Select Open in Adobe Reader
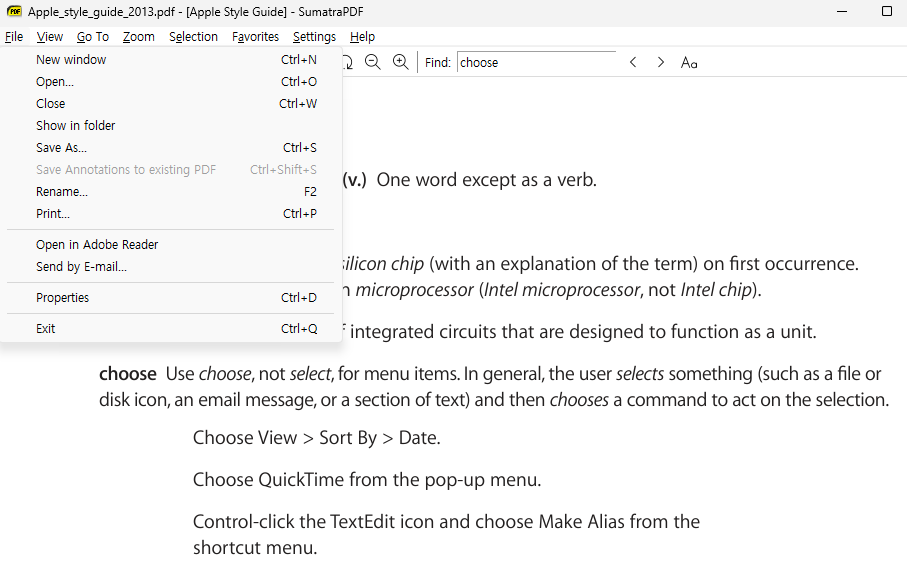 click(171, 245)
